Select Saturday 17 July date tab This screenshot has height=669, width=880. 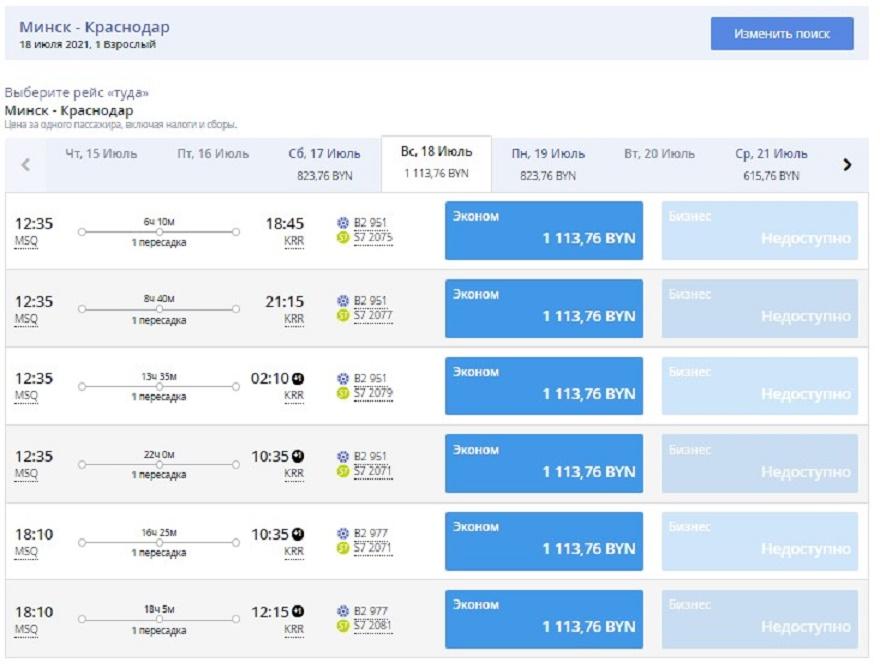coord(324,164)
